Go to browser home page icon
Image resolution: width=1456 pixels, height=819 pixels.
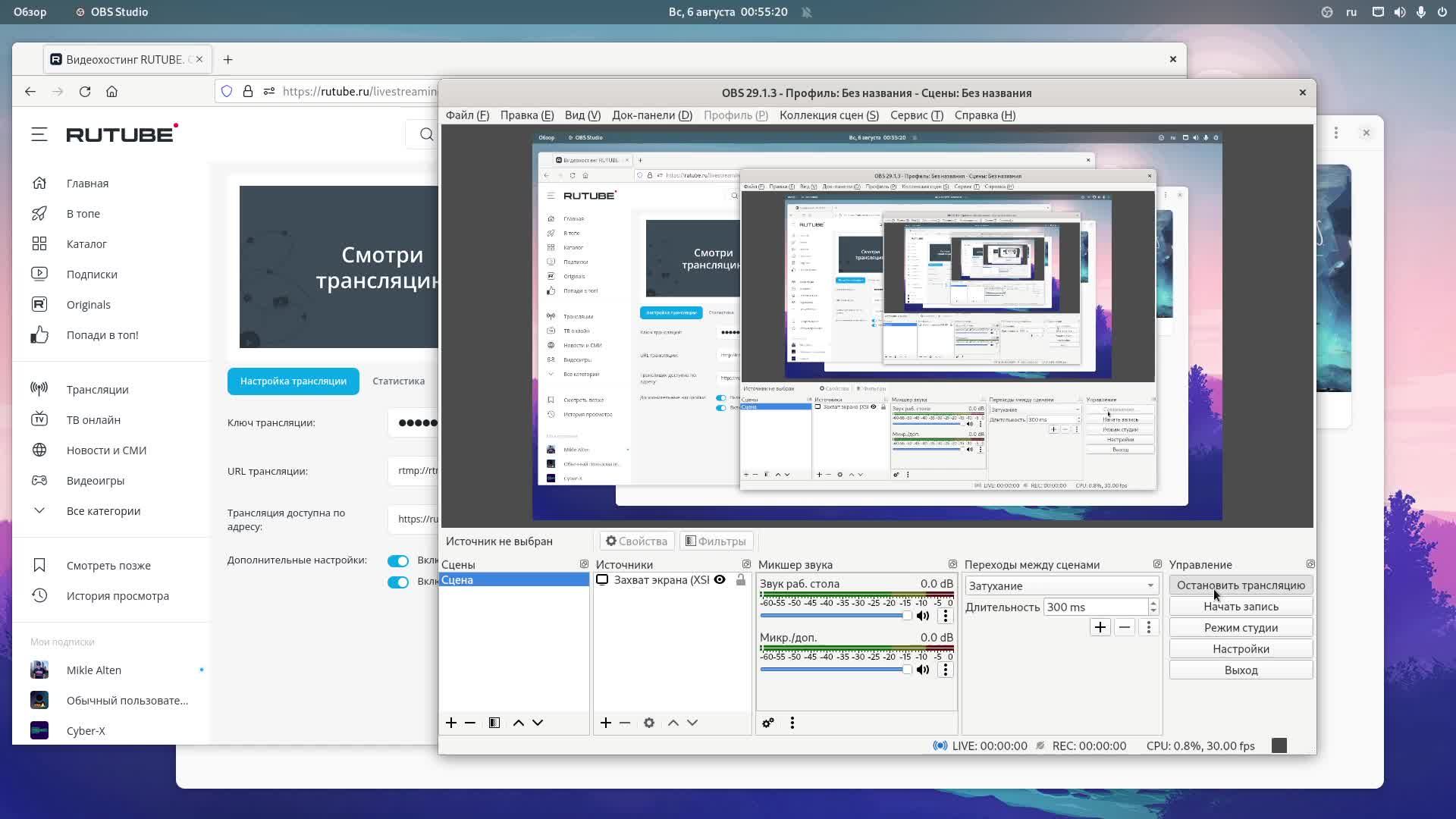(112, 91)
